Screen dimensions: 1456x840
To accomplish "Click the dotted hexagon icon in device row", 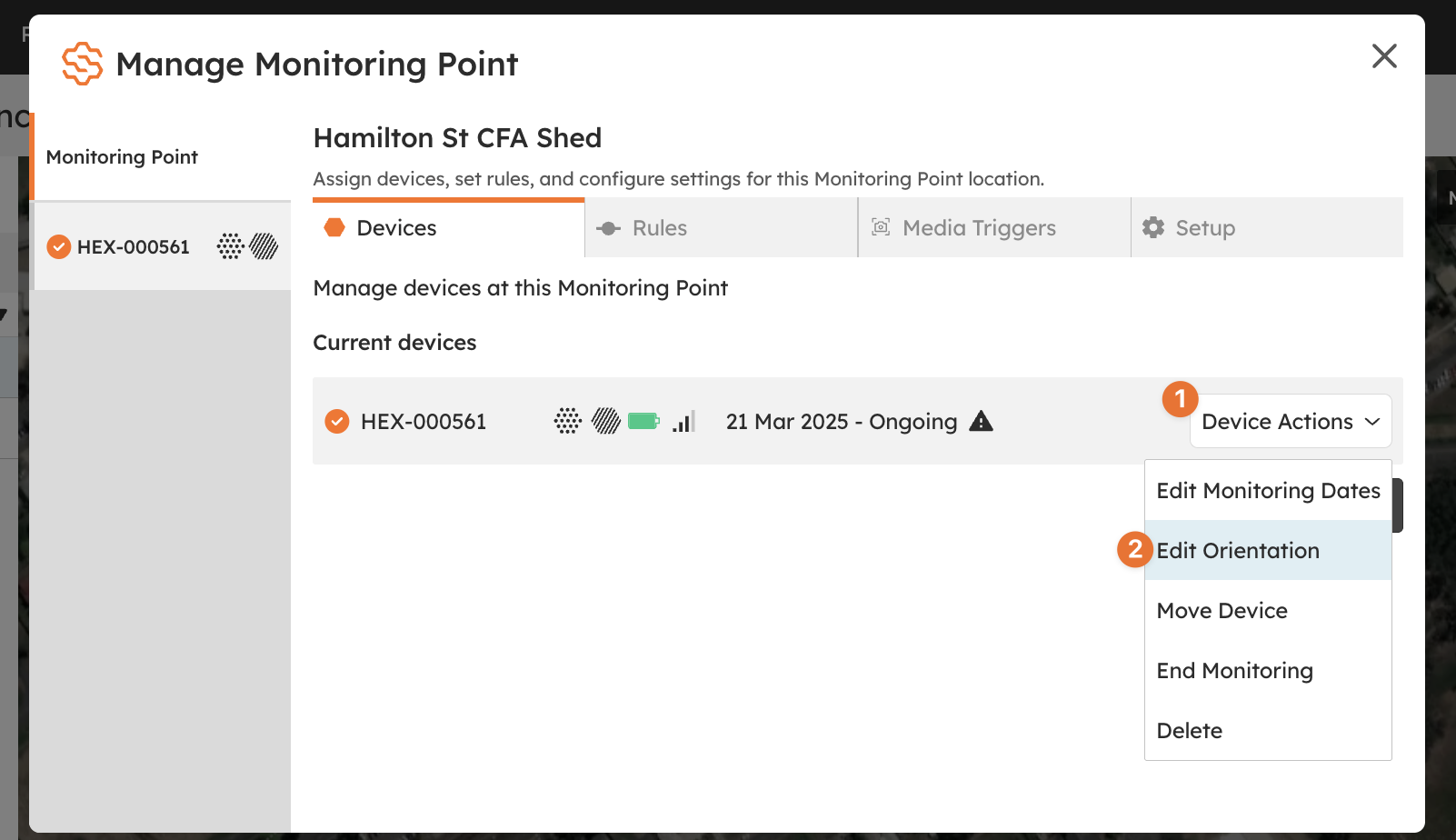I will click(x=568, y=421).
